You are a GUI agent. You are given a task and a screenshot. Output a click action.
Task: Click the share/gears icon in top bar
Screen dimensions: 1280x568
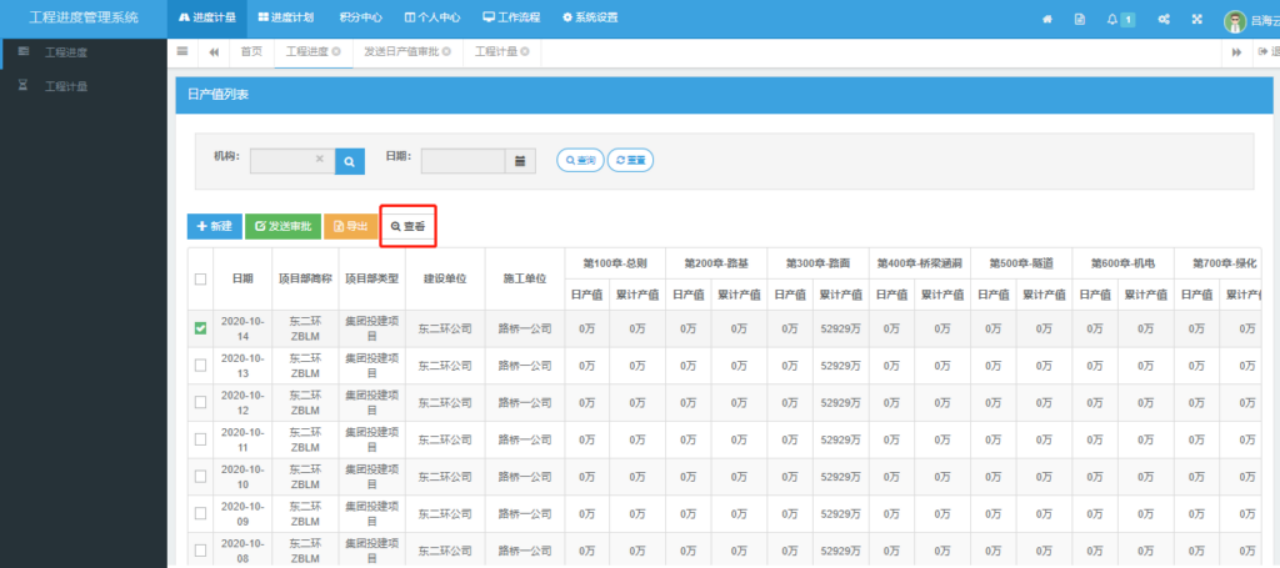click(x=1164, y=19)
